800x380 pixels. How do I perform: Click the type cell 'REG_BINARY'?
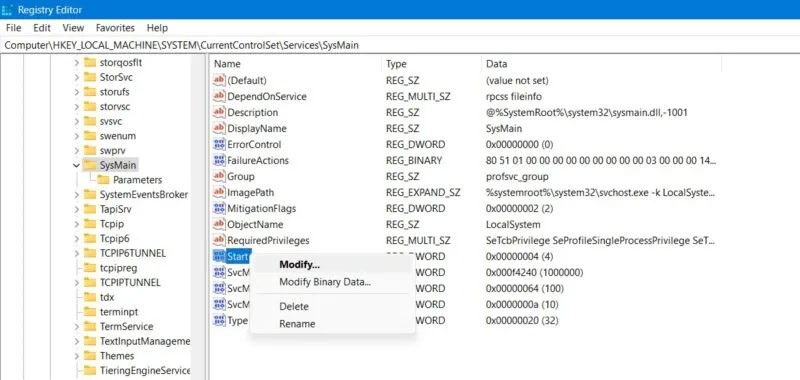tap(414, 160)
